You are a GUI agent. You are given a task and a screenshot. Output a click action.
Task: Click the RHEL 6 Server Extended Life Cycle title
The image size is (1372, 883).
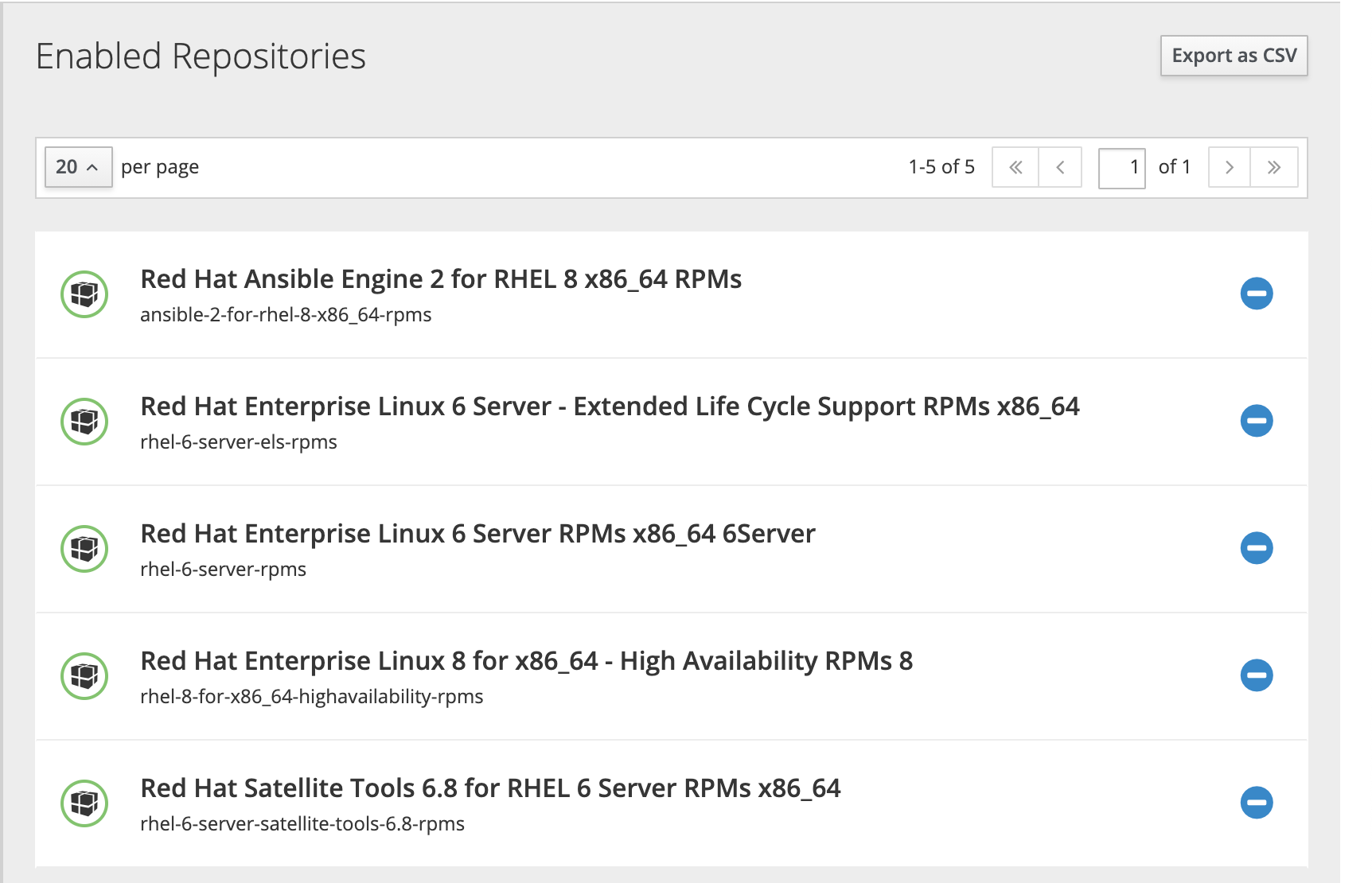tap(610, 406)
